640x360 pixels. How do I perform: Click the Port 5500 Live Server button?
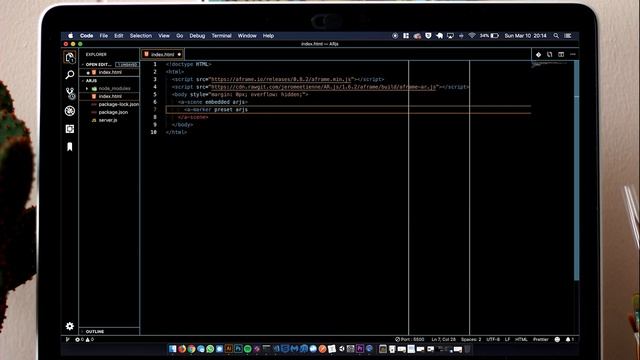409,339
